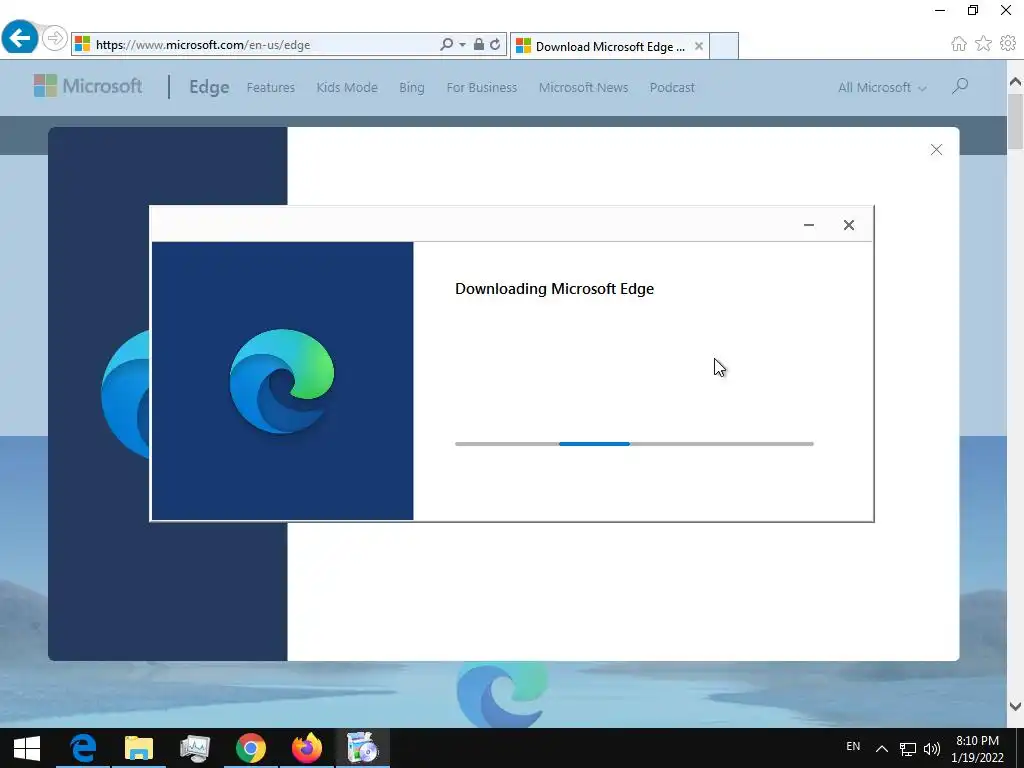
Task: Click the forward navigation arrow
Action: [x=55, y=38]
